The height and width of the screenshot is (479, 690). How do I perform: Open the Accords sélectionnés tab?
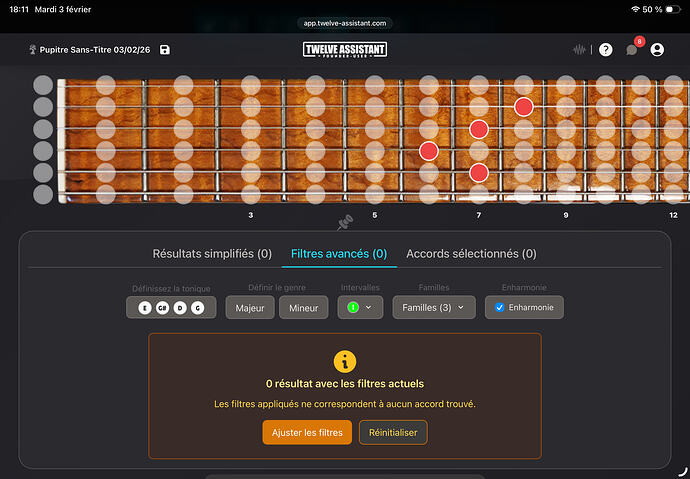471,254
